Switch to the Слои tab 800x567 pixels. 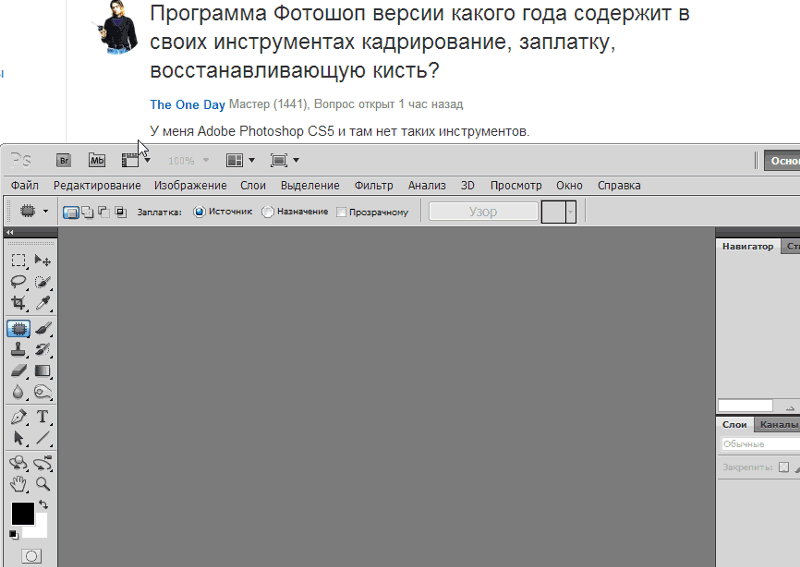(735, 425)
